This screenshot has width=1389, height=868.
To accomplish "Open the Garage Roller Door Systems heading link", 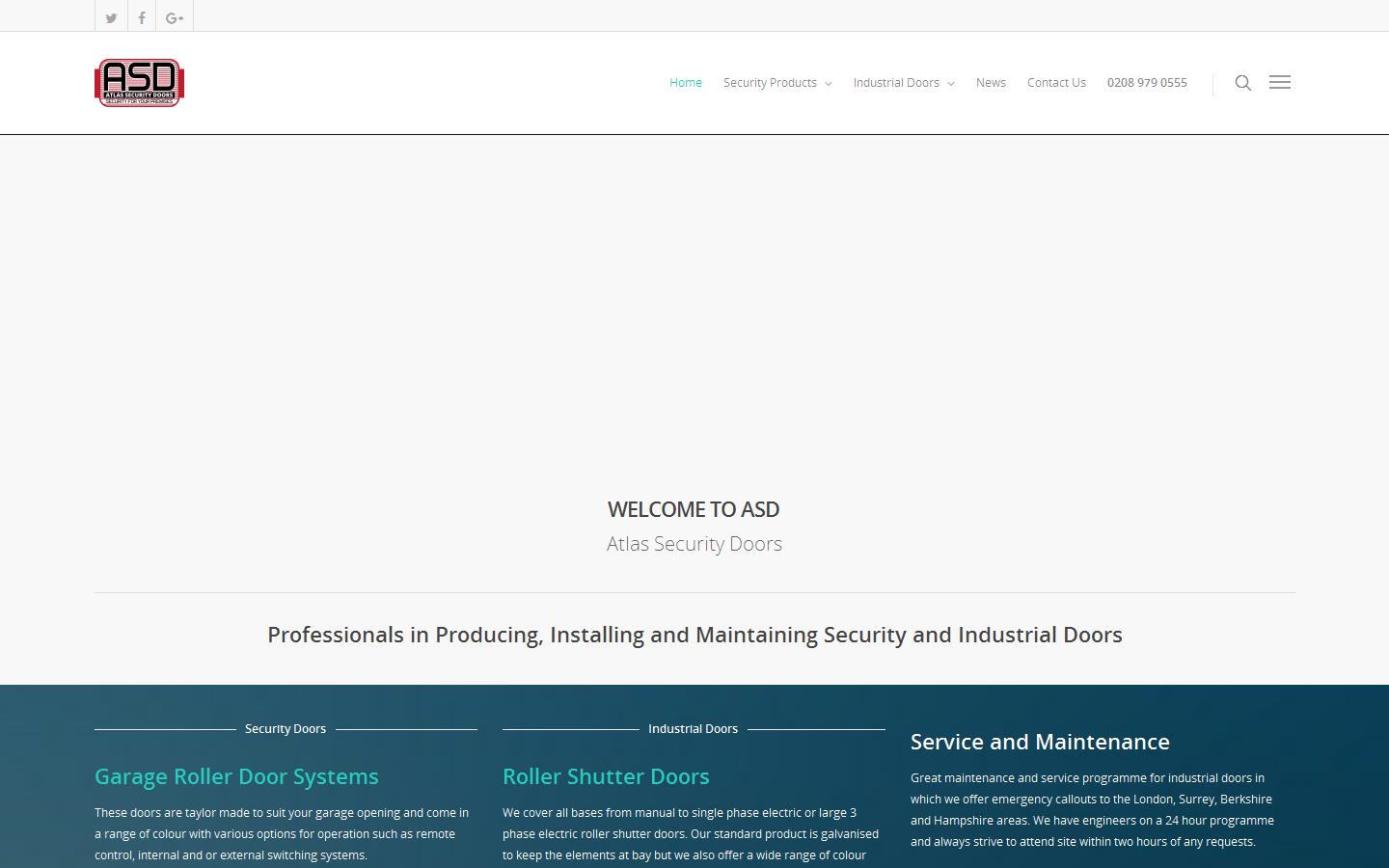I will coord(236,776).
